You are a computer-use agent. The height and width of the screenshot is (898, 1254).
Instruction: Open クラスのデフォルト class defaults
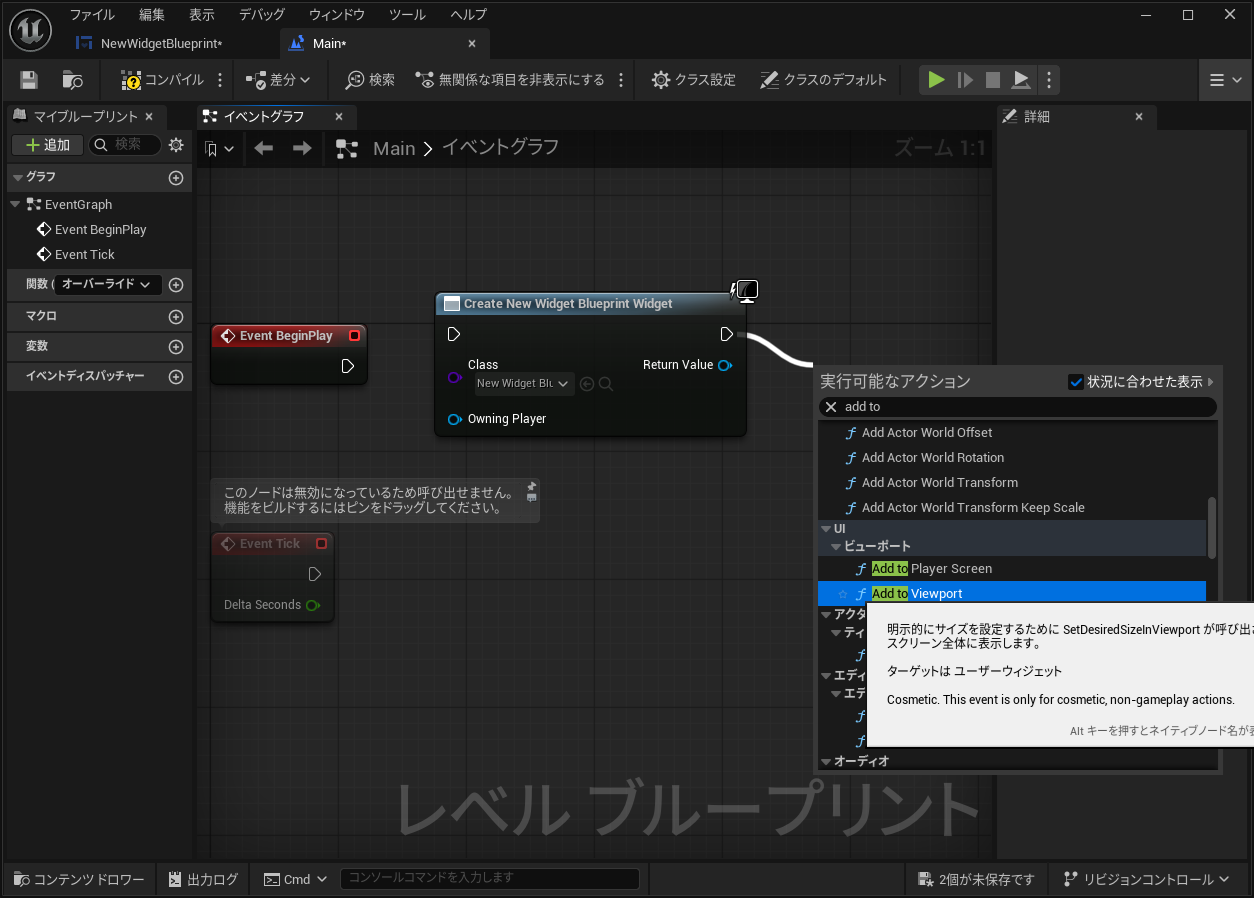(x=823, y=80)
